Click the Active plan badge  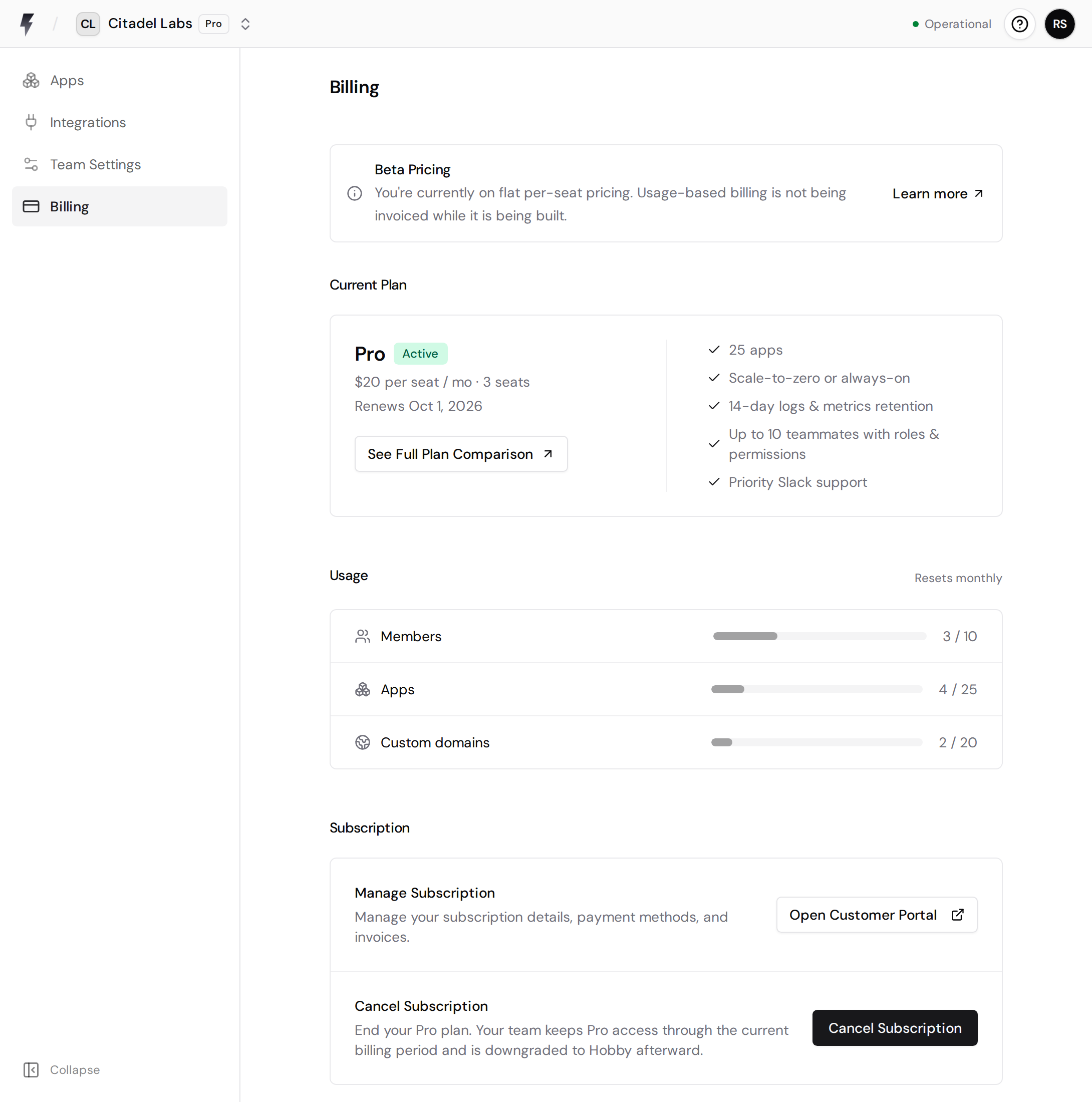(x=420, y=354)
